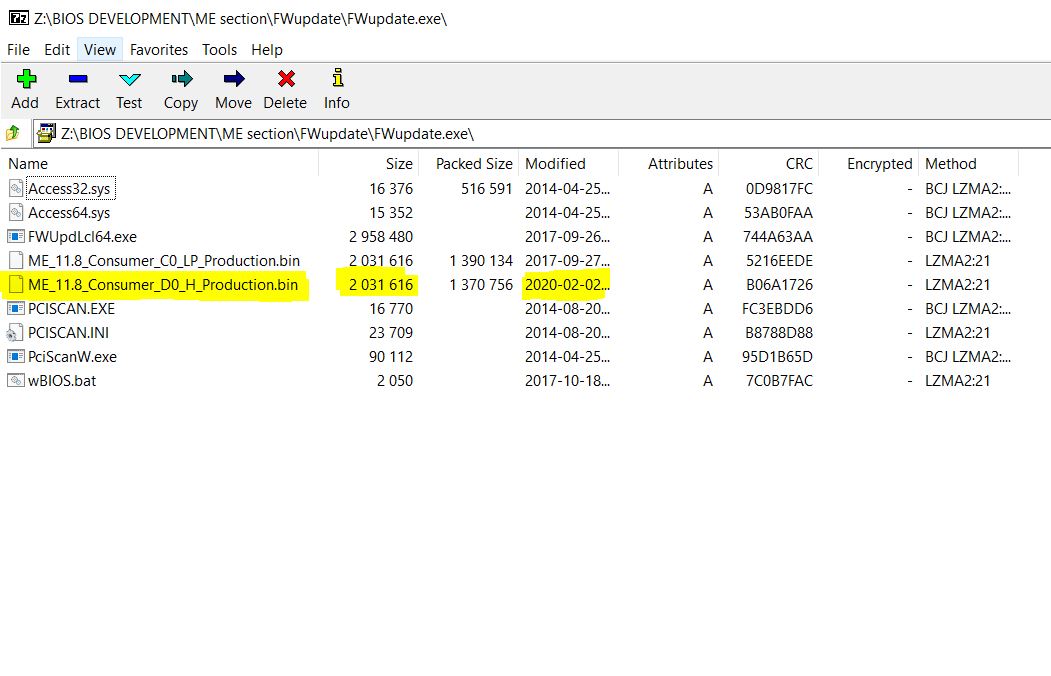Click the packed size 516 591
Viewport: 1051px width, 676px height.
click(487, 189)
